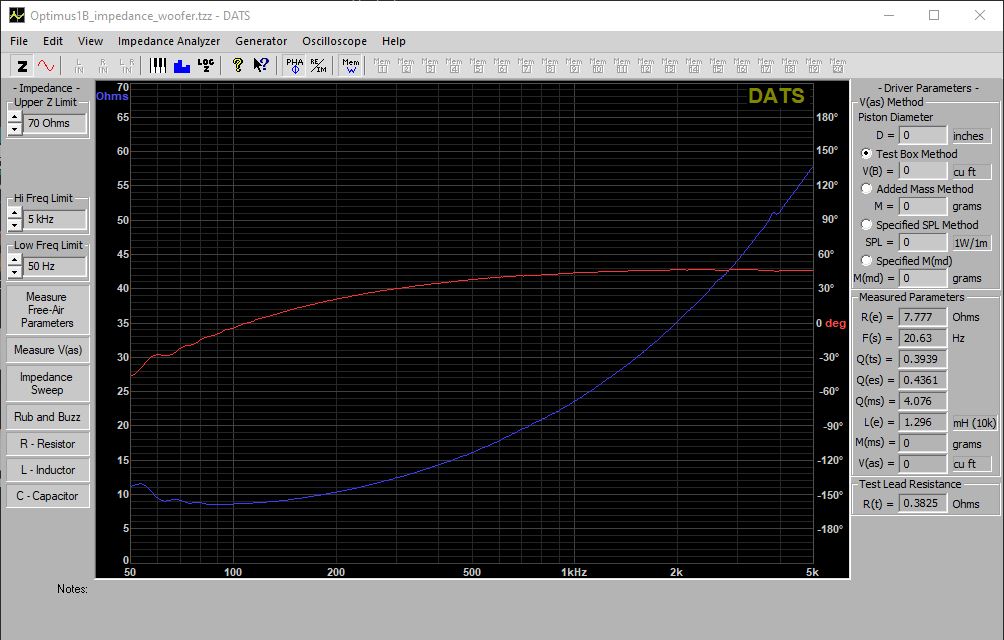Image resolution: width=1004 pixels, height=640 pixels.
Task: Decrease the Hi Freq Limit stepper
Action: tap(15, 225)
